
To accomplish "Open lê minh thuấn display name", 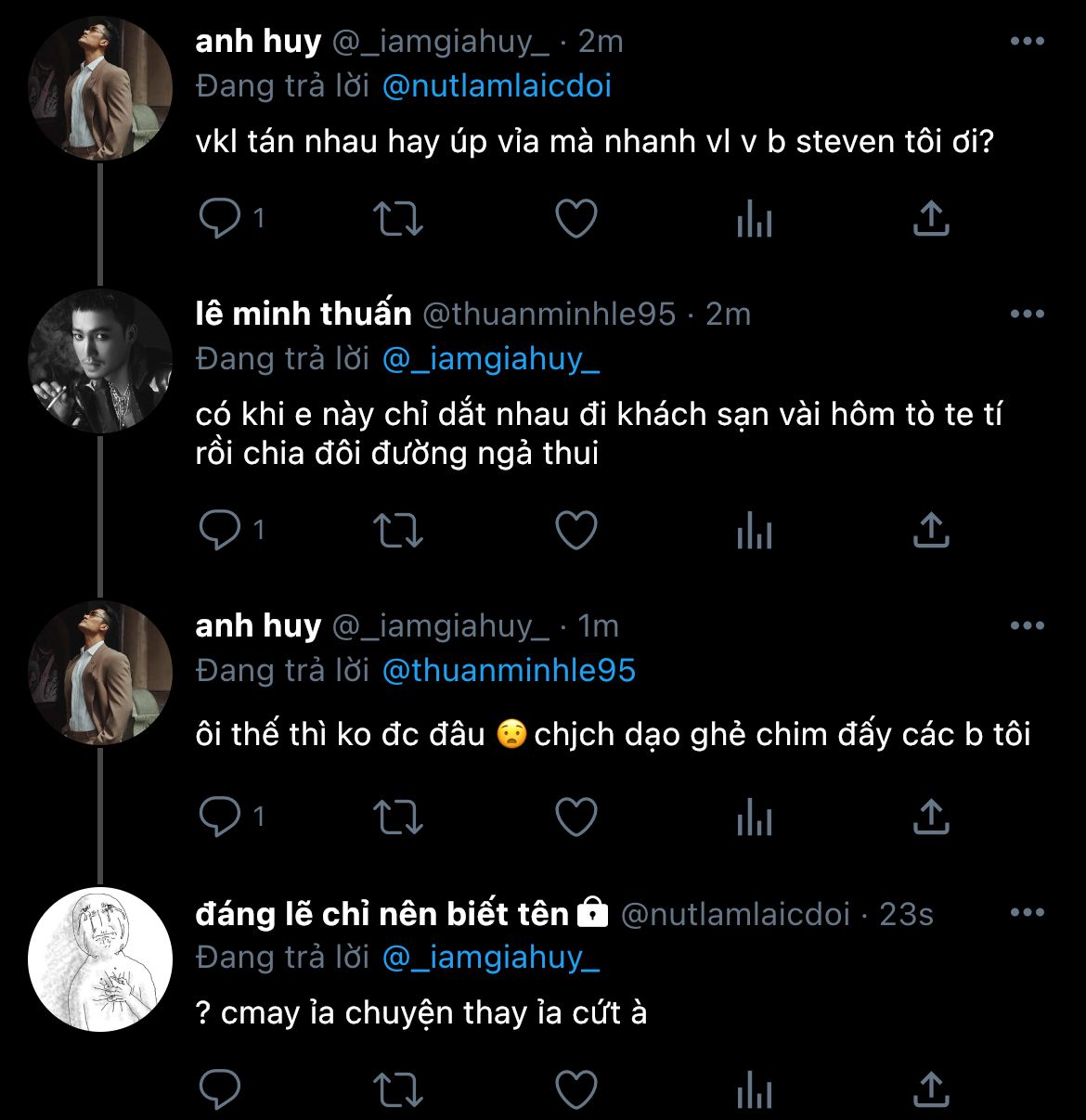I will tap(304, 315).
